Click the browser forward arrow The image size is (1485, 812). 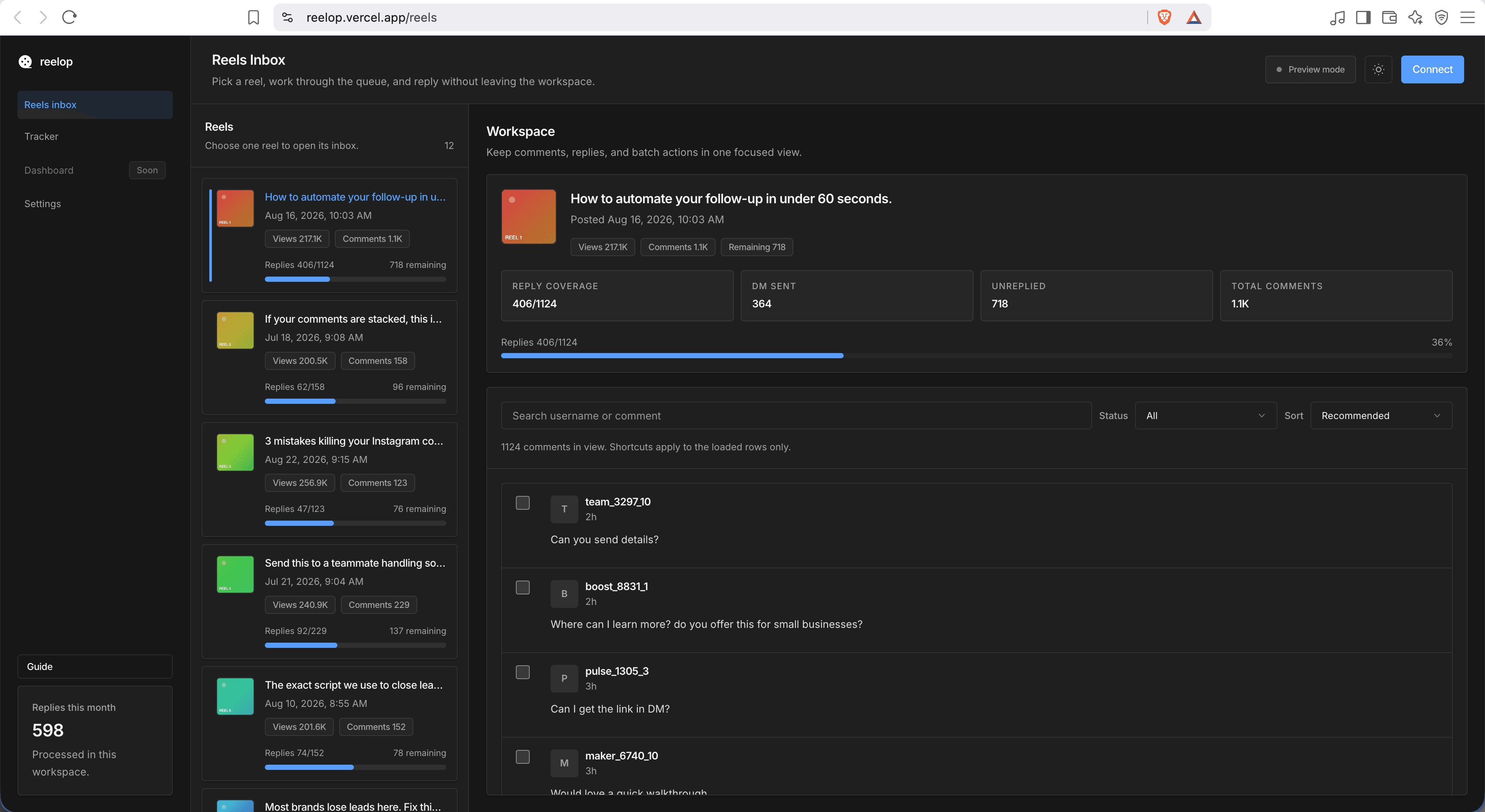coord(43,17)
